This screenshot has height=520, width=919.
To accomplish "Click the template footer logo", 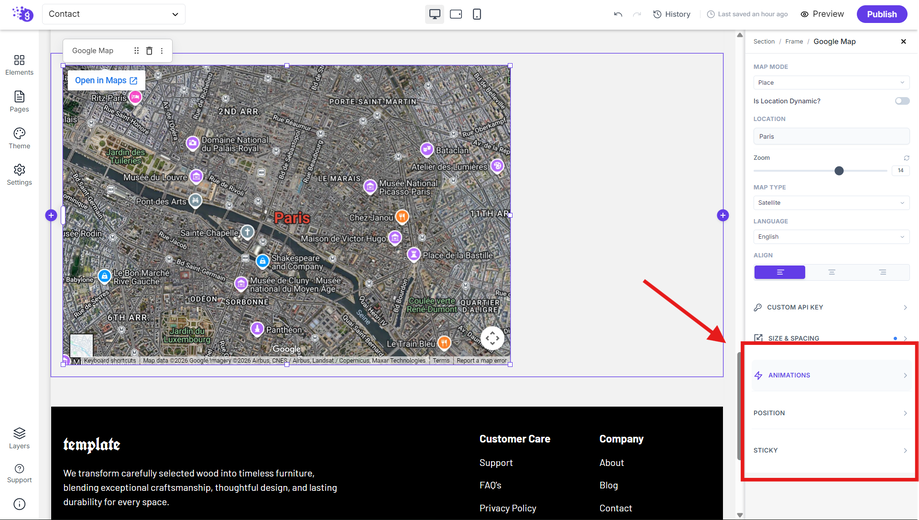I will click(x=91, y=445).
